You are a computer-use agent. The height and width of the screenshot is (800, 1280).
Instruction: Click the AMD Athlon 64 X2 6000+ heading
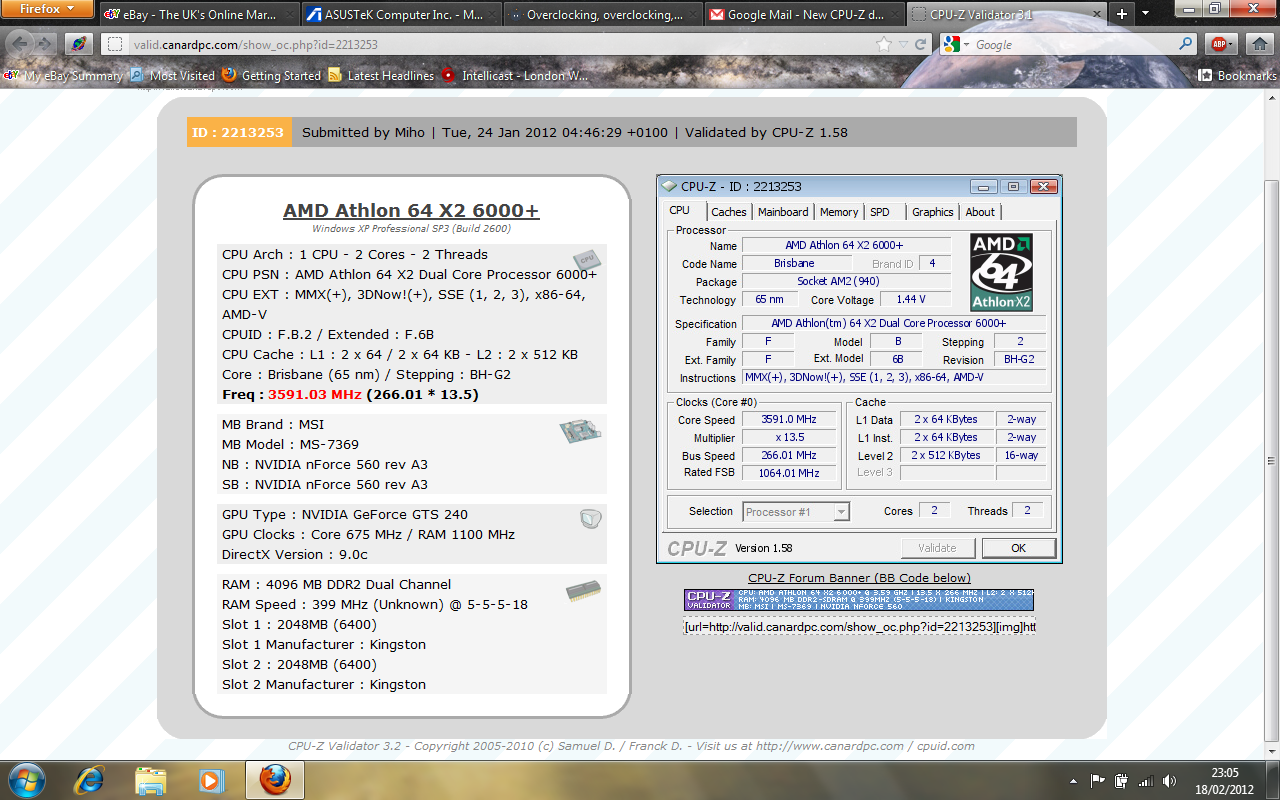pos(411,211)
